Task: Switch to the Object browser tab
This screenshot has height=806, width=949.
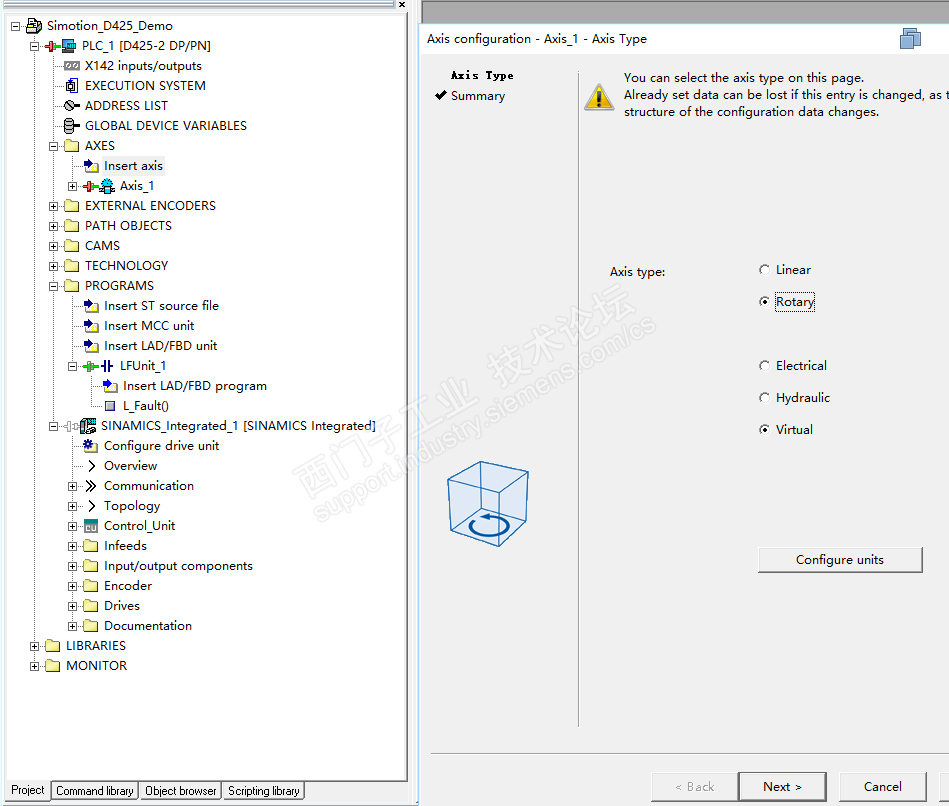Action: coord(180,791)
